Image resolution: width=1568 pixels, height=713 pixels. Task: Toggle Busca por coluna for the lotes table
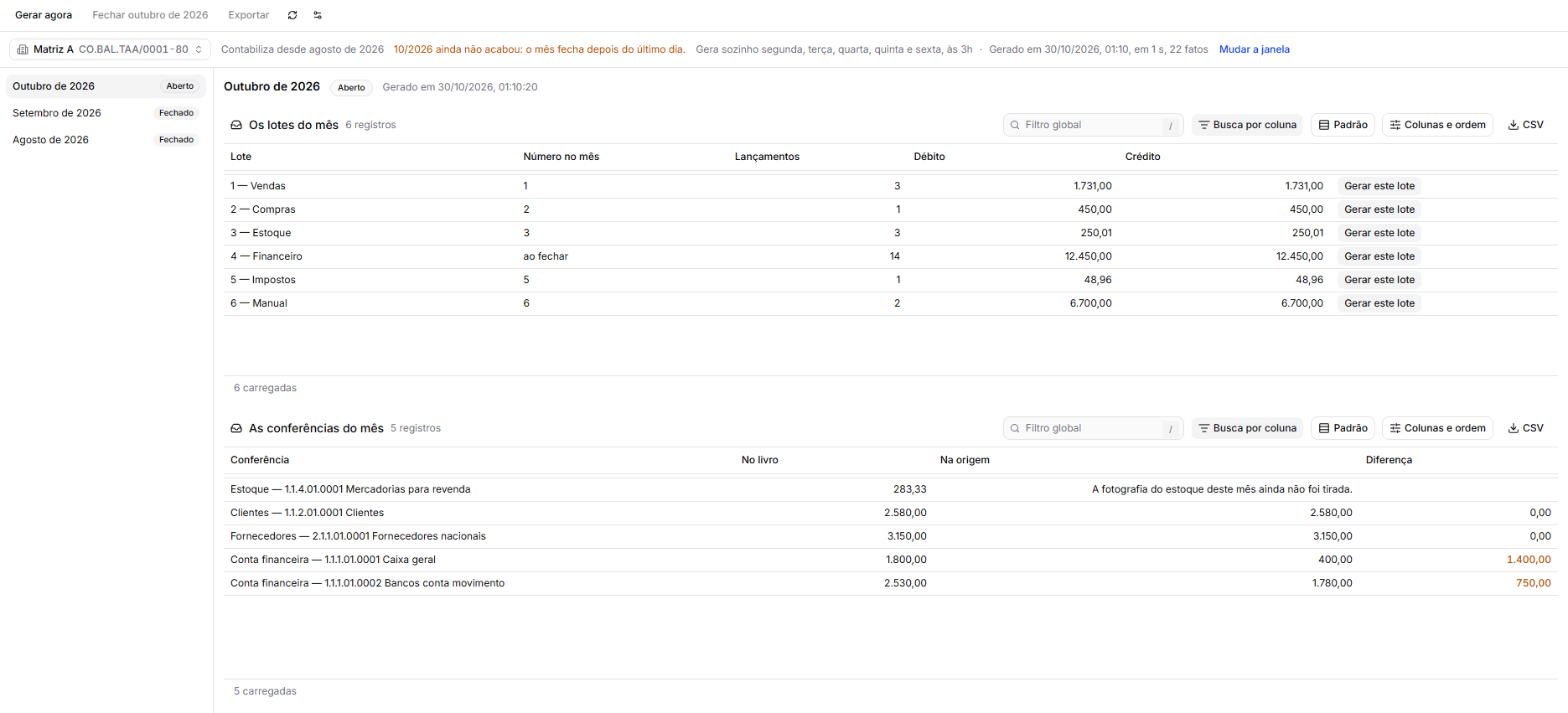(1247, 125)
